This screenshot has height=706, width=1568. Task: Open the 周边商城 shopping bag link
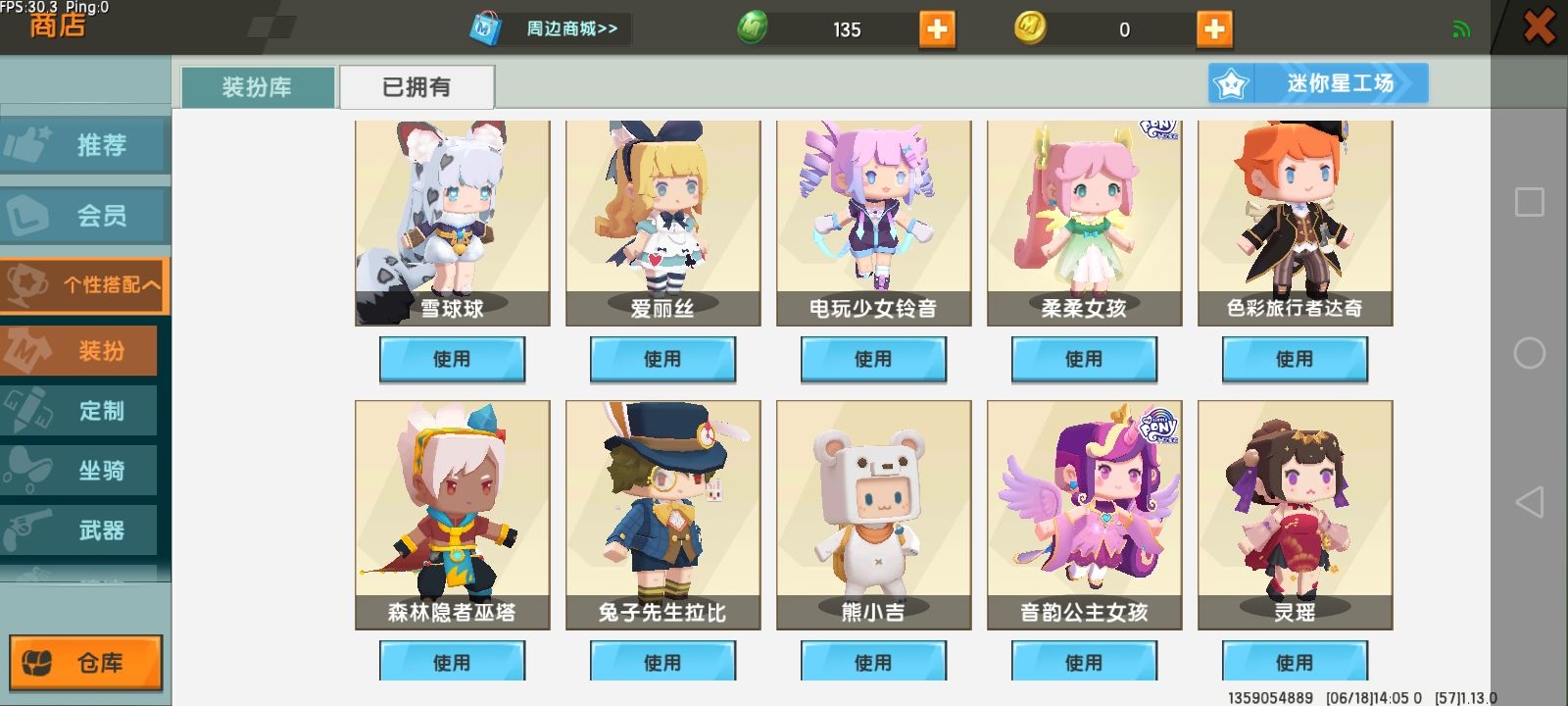(x=547, y=28)
